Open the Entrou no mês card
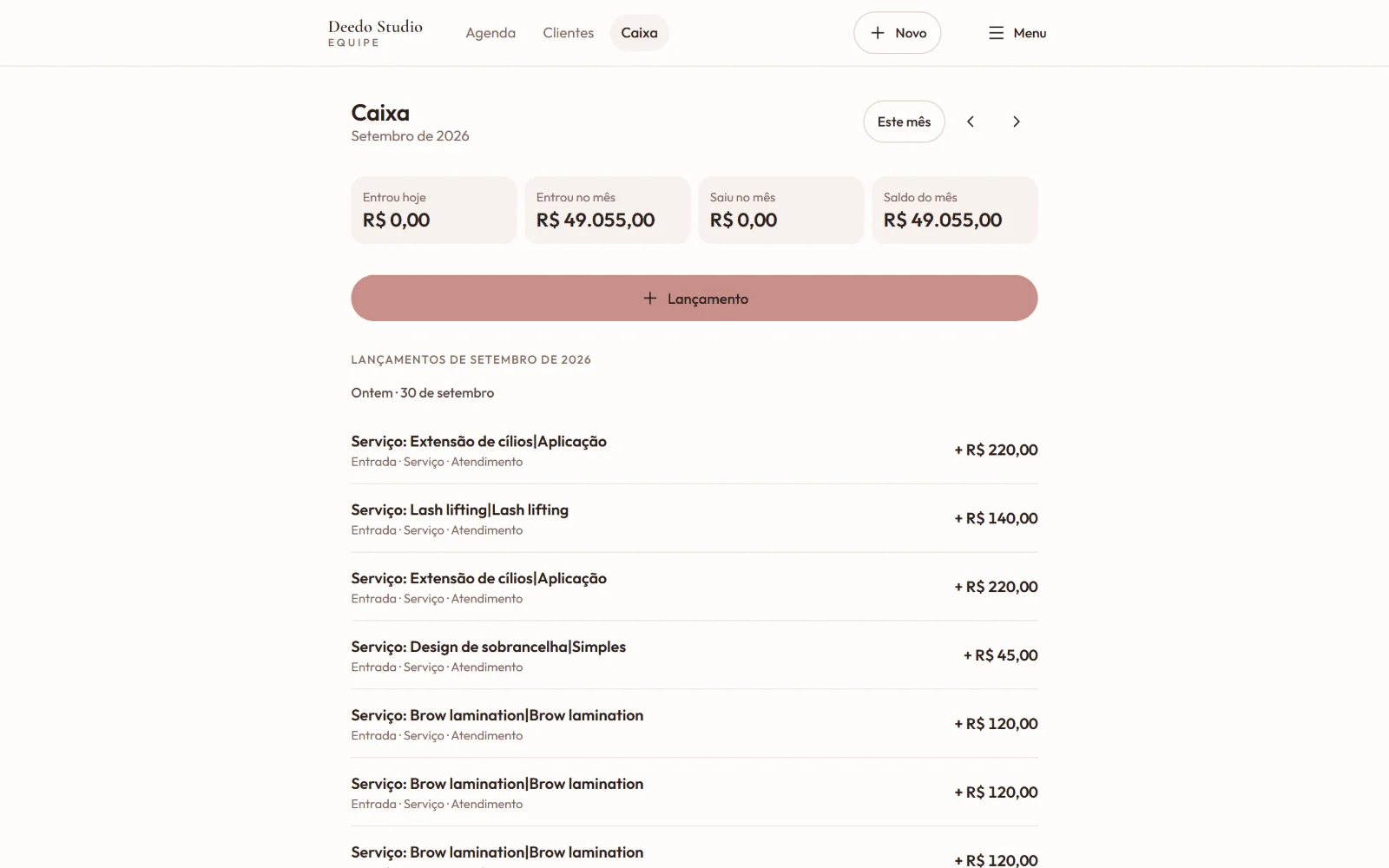 click(608, 210)
